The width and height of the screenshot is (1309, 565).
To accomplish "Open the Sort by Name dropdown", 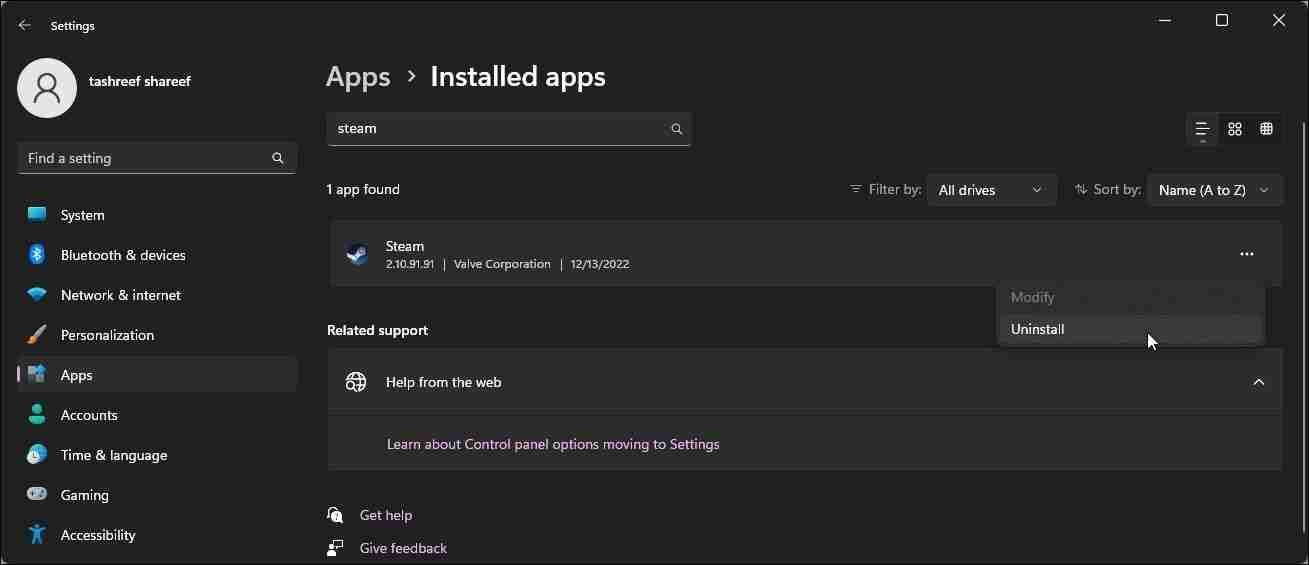I will (x=1214, y=190).
